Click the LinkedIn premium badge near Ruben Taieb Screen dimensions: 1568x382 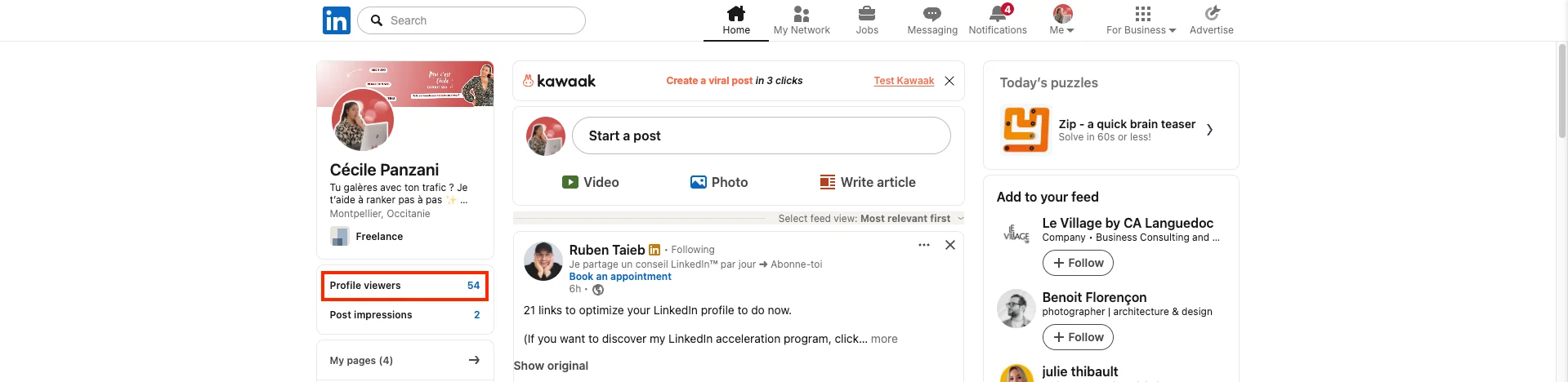point(654,250)
